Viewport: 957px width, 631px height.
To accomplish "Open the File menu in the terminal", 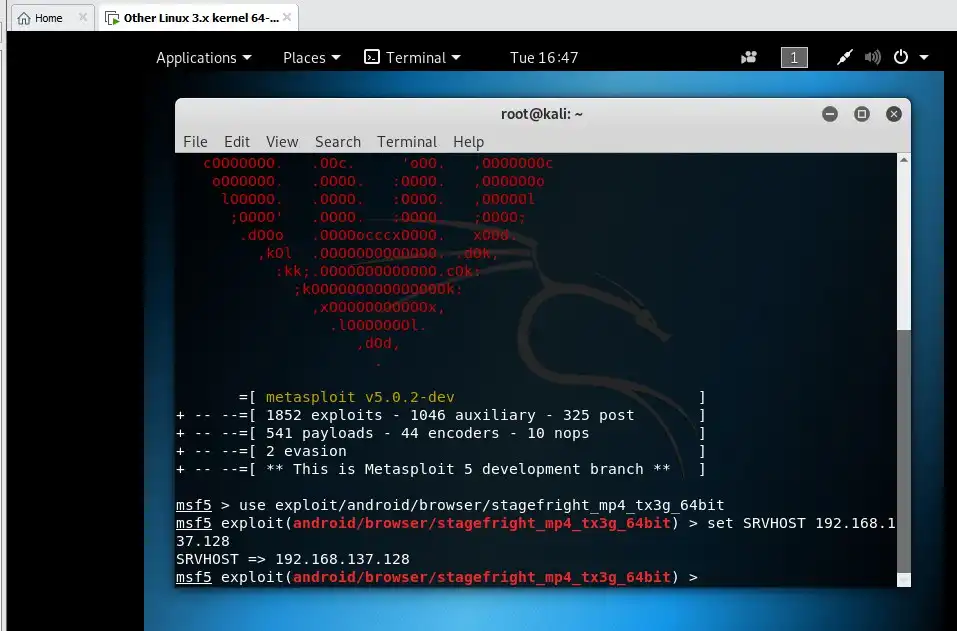I will pos(195,142).
